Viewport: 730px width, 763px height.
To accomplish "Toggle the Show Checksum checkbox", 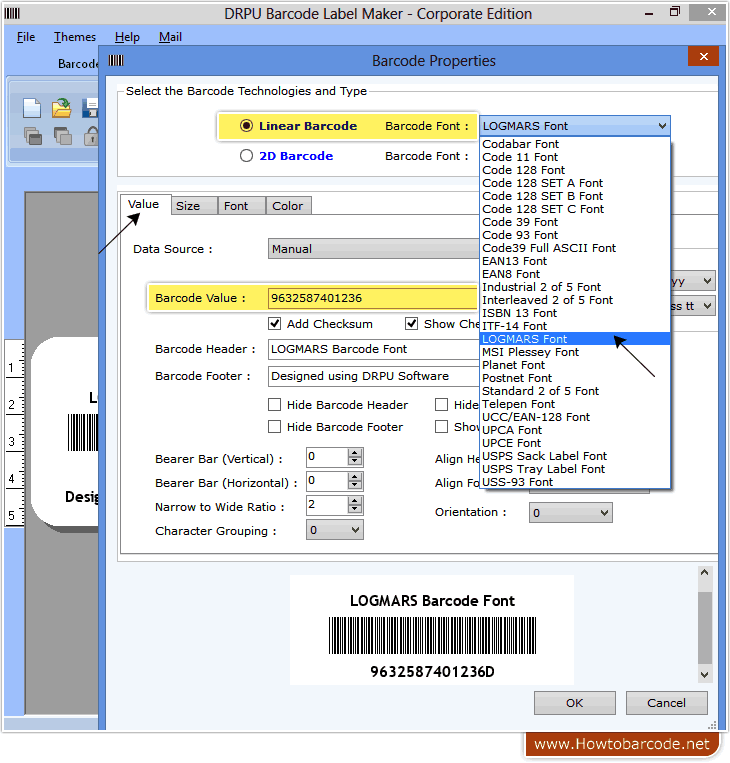I will tap(412, 324).
